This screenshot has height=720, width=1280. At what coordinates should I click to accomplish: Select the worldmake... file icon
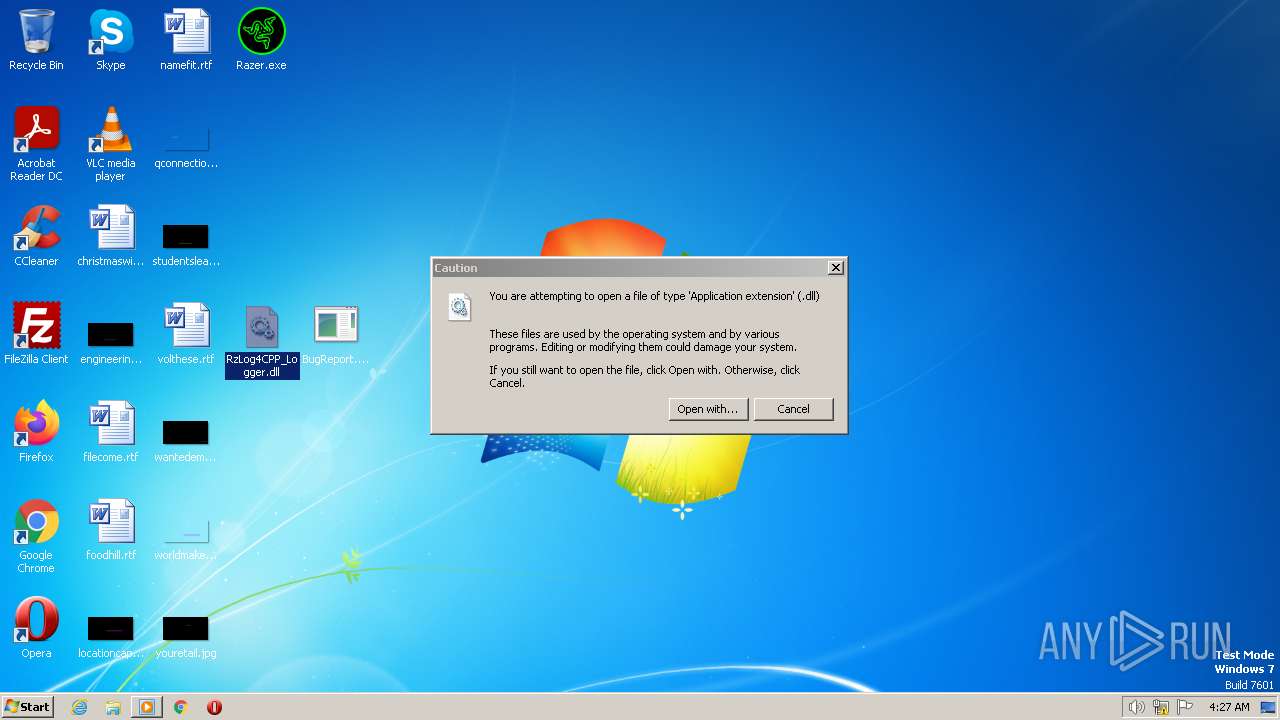[x=186, y=530]
